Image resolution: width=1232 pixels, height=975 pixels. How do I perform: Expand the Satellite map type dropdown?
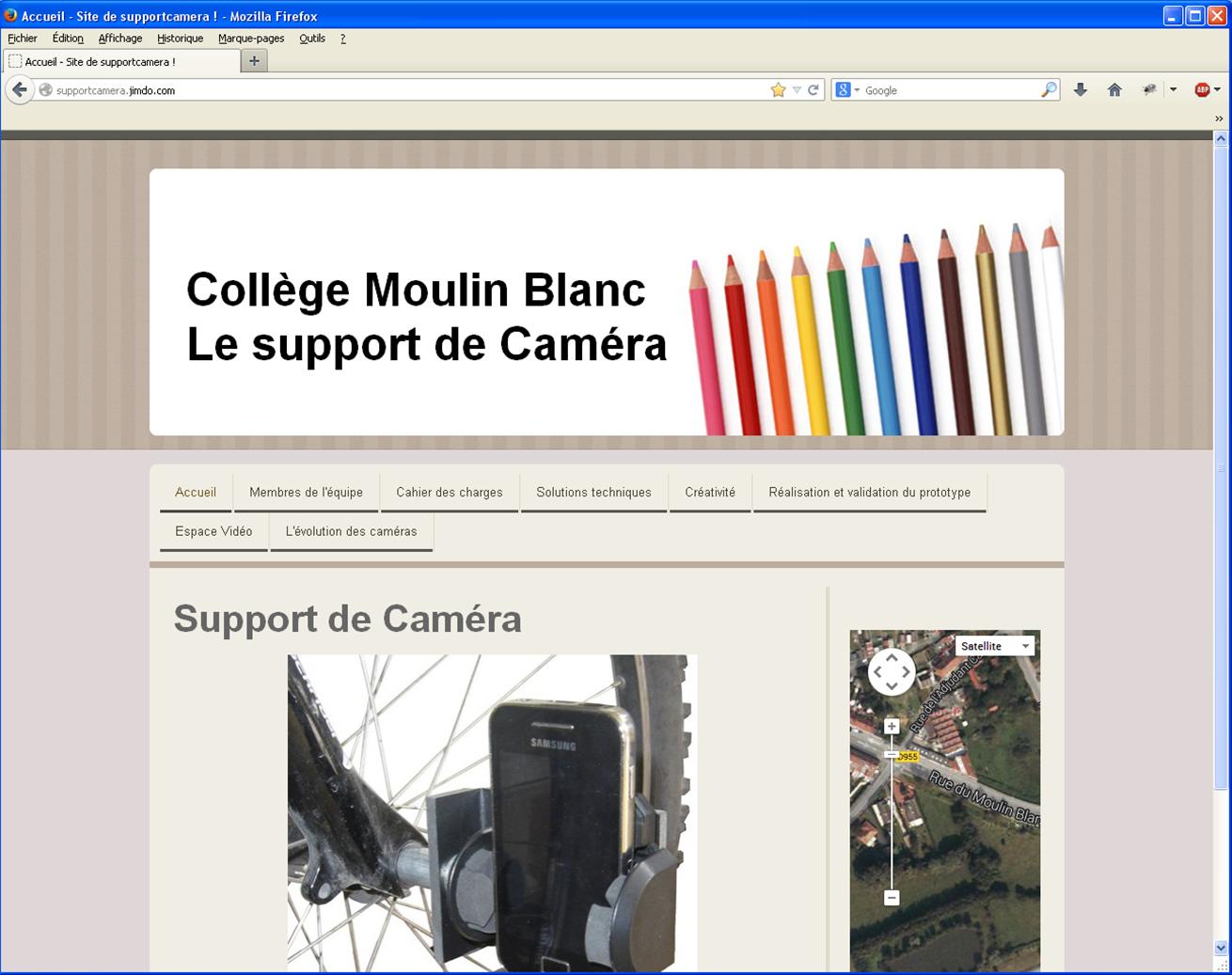pos(994,646)
